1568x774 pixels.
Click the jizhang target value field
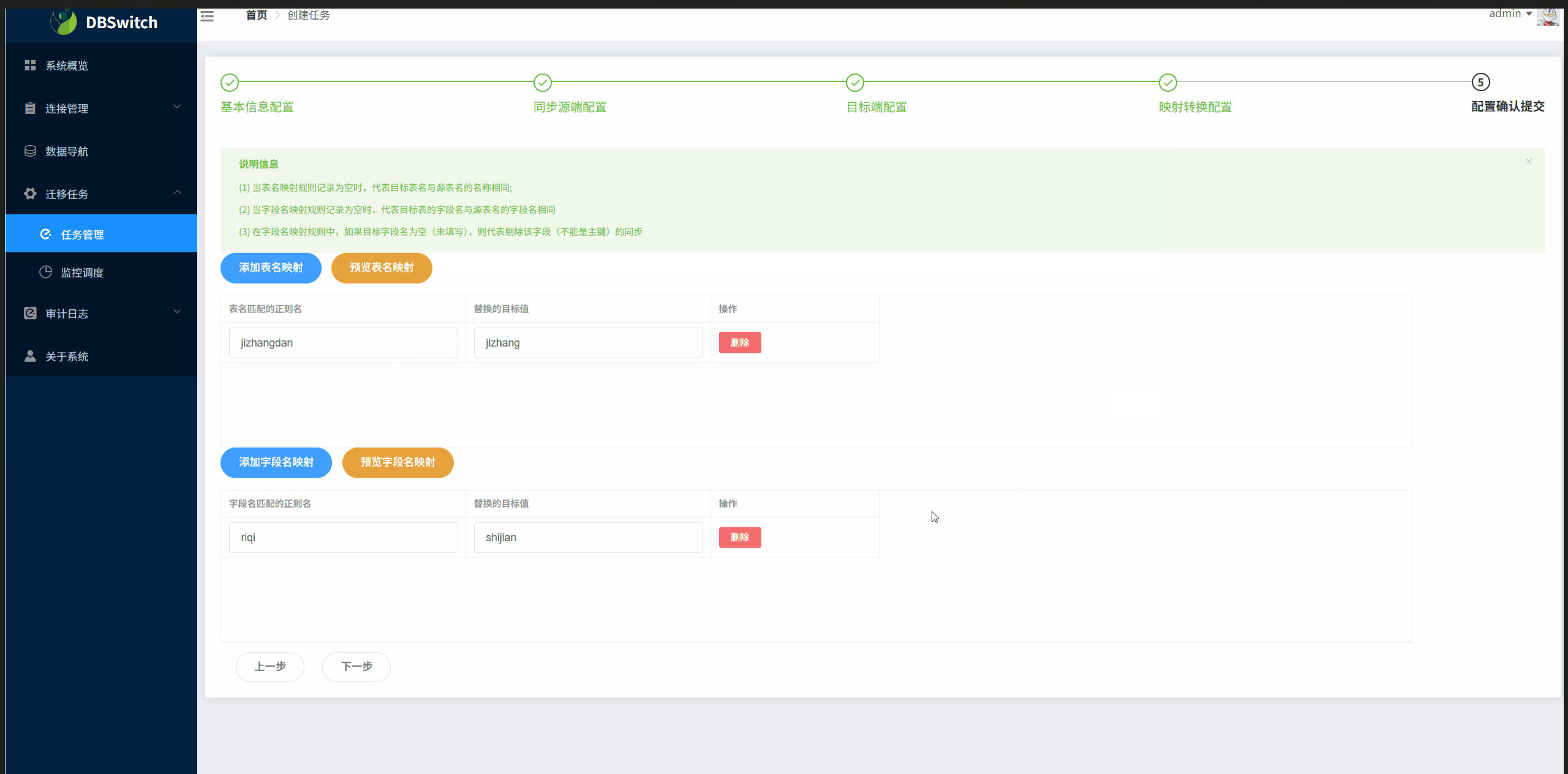point(589,343)
